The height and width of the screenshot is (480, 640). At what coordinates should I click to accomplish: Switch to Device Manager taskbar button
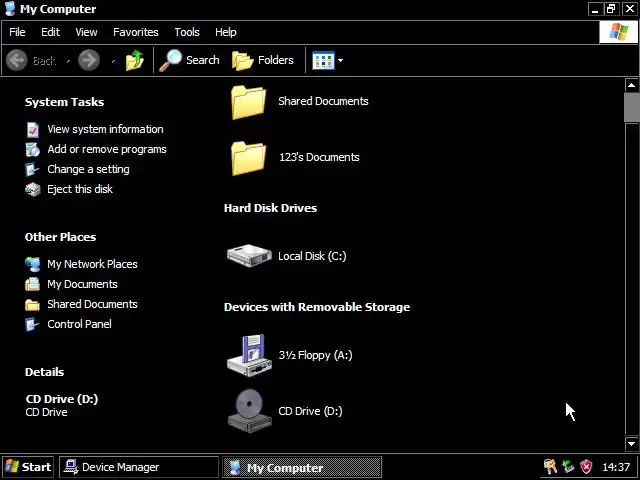tap(139, 467)
